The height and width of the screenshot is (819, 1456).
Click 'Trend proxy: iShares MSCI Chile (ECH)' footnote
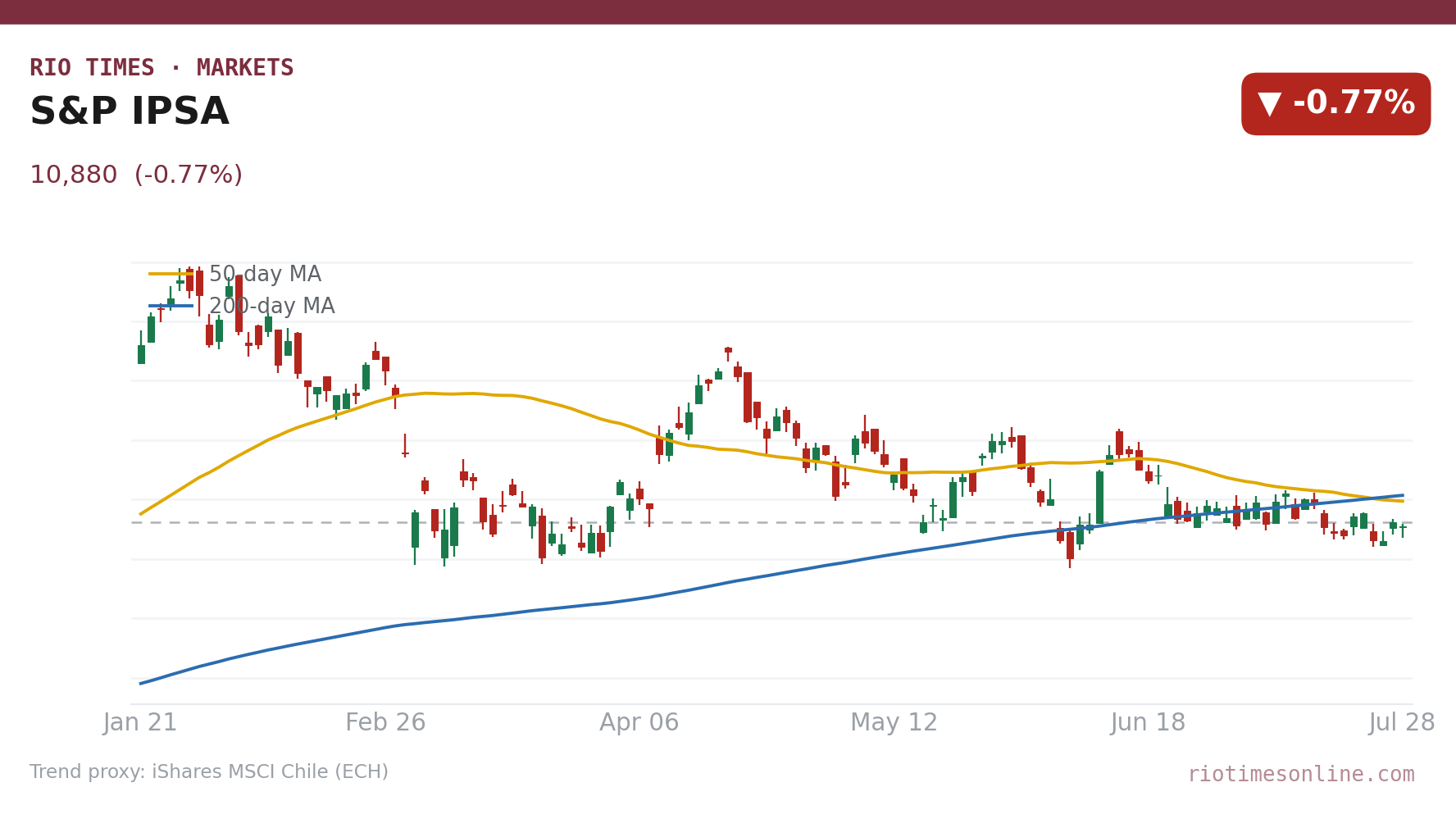[209, 772]
